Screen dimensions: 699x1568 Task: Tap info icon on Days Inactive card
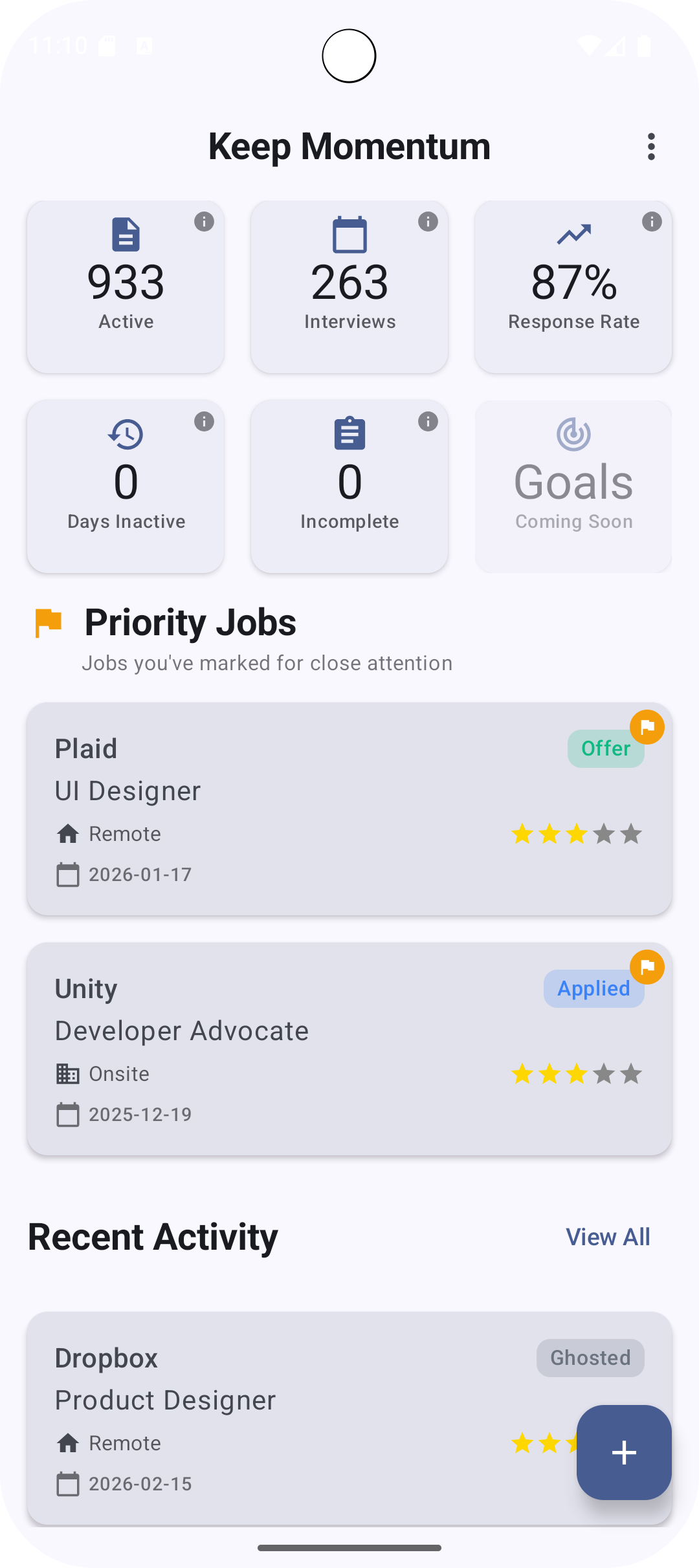[204, 422]
